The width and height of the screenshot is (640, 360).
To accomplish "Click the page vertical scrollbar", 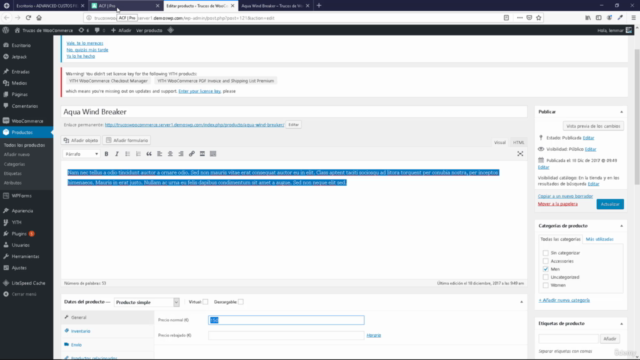I will tap(637, 116).
